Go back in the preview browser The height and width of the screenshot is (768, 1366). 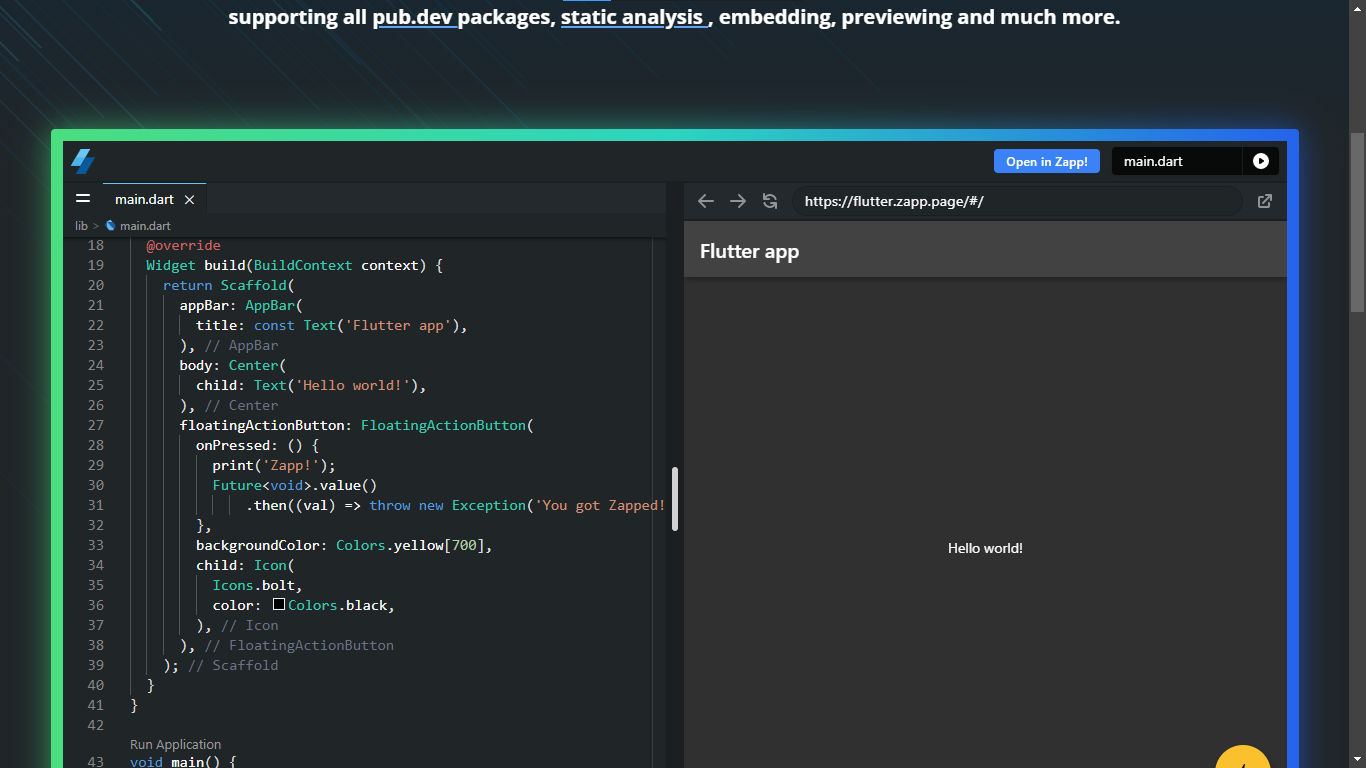(706, 201)
